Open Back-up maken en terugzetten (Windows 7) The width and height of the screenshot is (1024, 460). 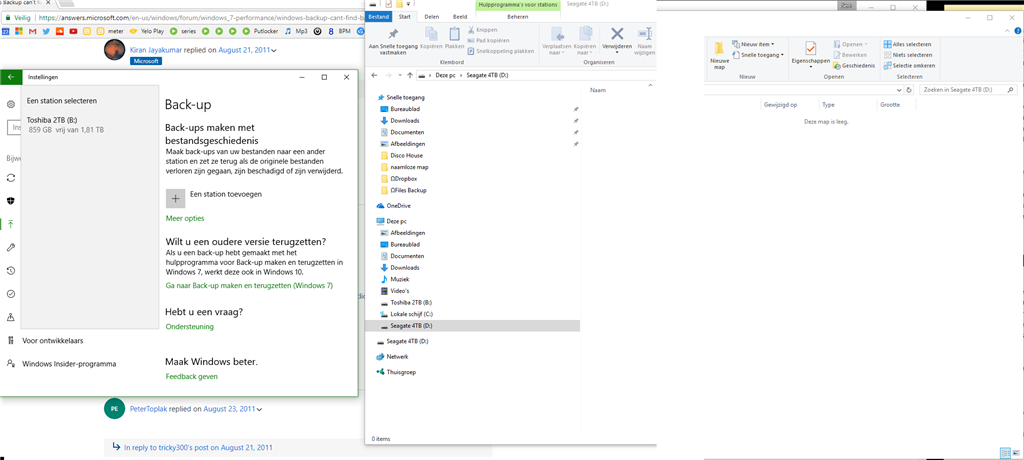tap(249, 286)
